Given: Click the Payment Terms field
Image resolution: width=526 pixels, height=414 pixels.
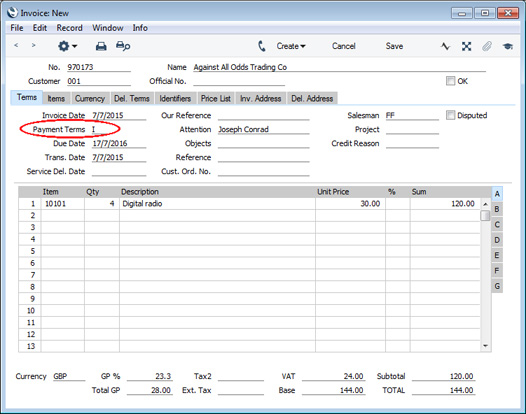Looking at the screenshot, I should pyautogui.click(x=119, y=130).
